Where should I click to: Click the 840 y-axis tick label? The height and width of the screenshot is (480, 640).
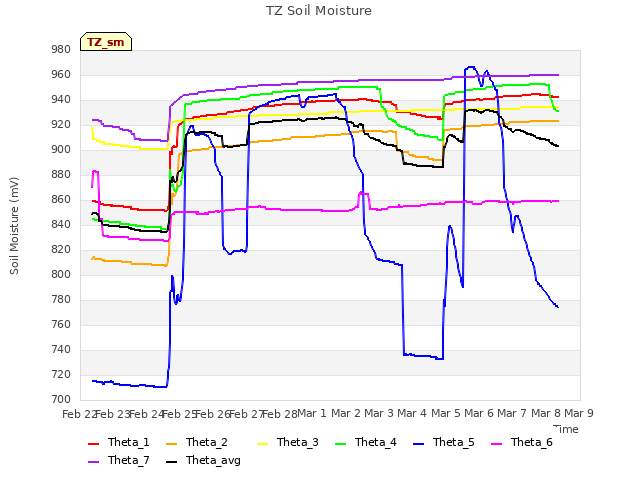pos(61,225)
